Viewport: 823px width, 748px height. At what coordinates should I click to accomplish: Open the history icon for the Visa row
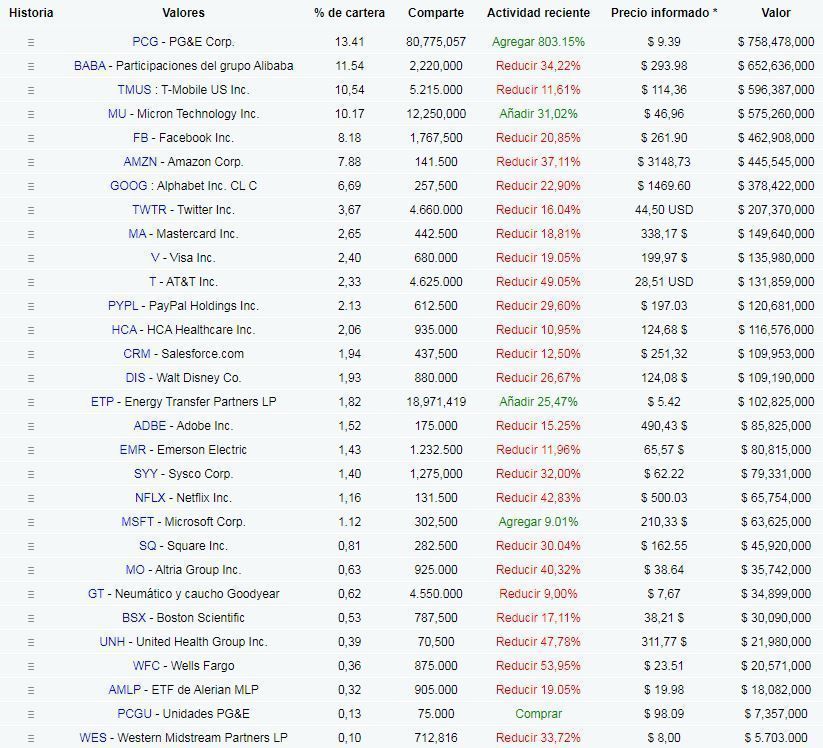pos(31,258)
